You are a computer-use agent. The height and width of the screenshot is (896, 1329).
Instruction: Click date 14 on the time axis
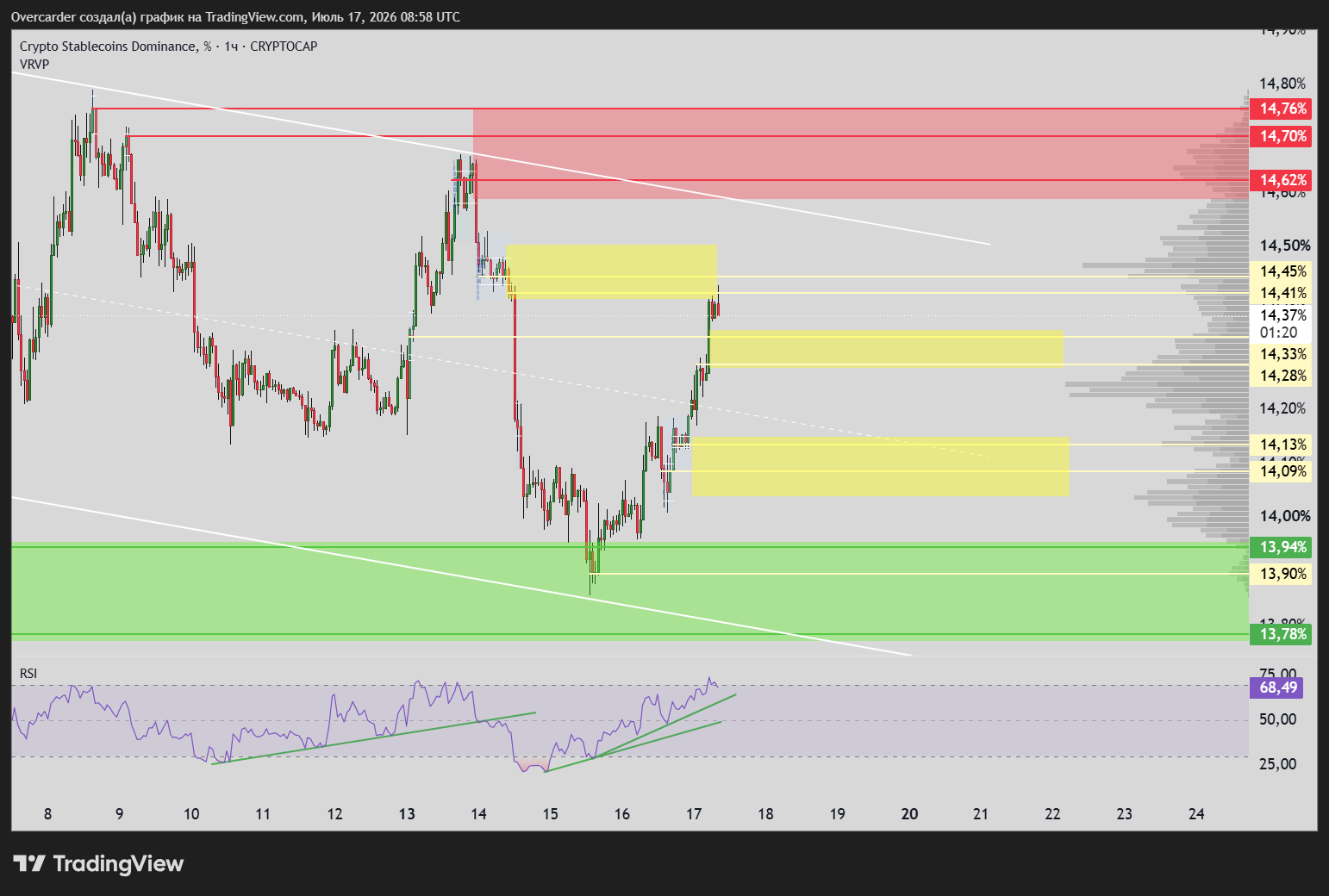pyautogui.click(x=478, y=814)
